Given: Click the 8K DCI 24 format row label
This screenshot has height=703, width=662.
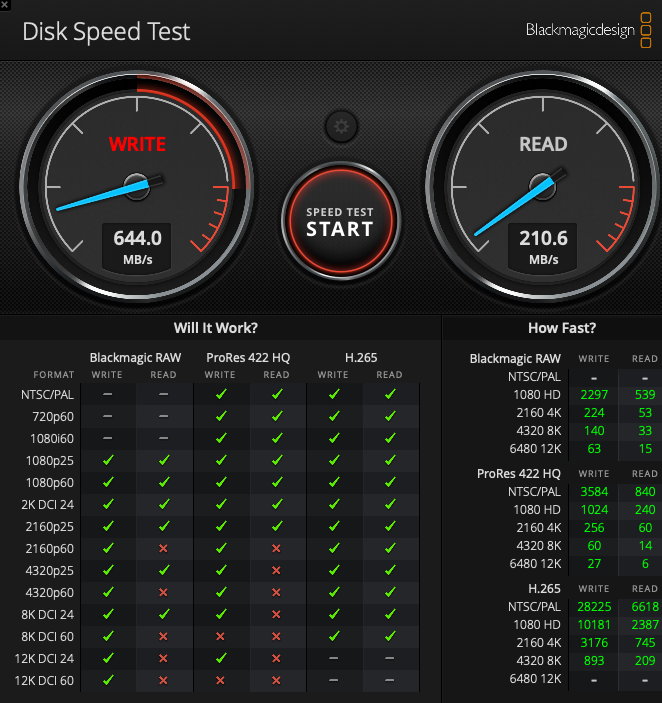Looking at the screenshot, I should point(48,614).
